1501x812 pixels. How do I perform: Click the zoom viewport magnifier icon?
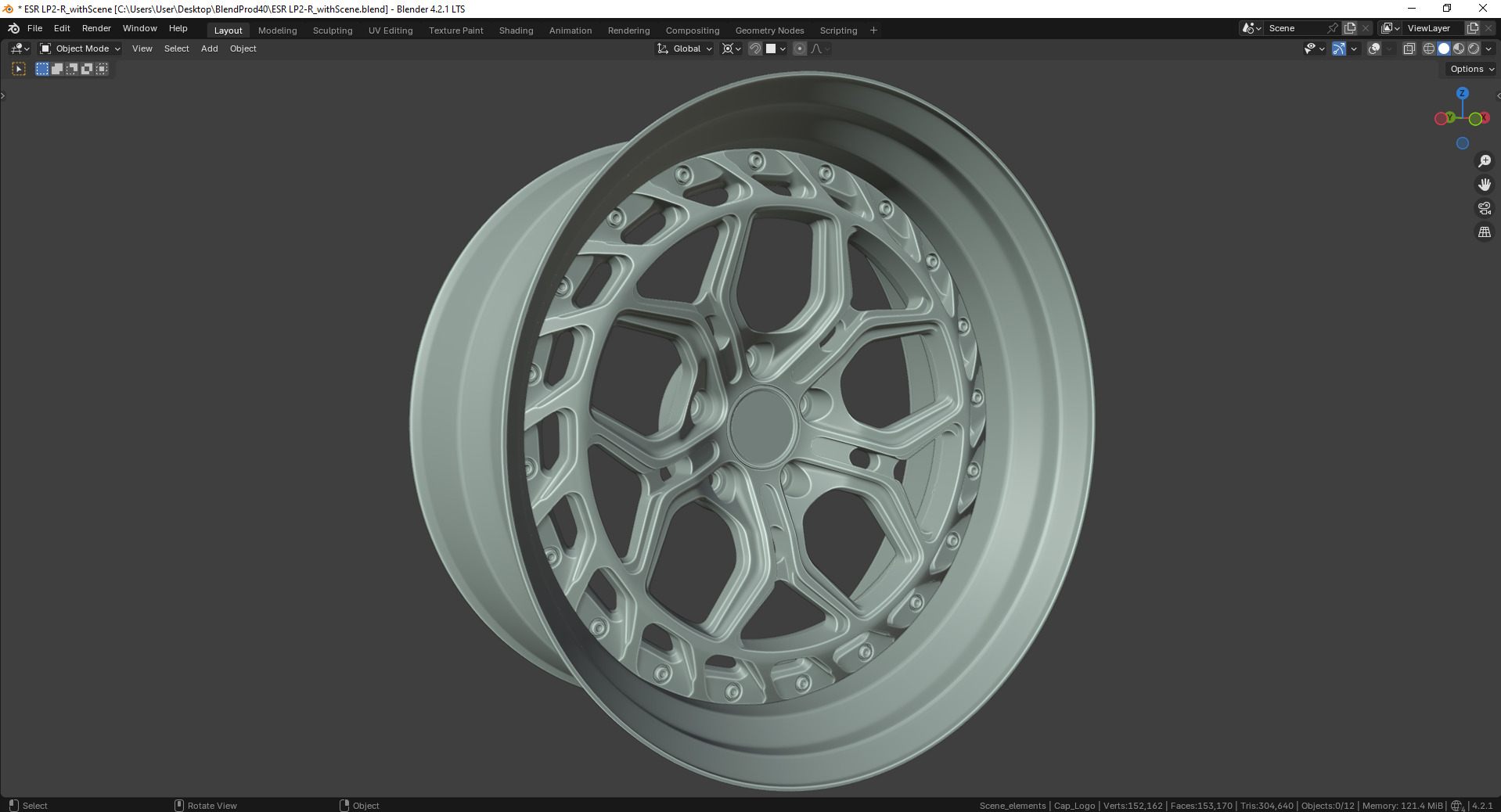(1485, 161)
